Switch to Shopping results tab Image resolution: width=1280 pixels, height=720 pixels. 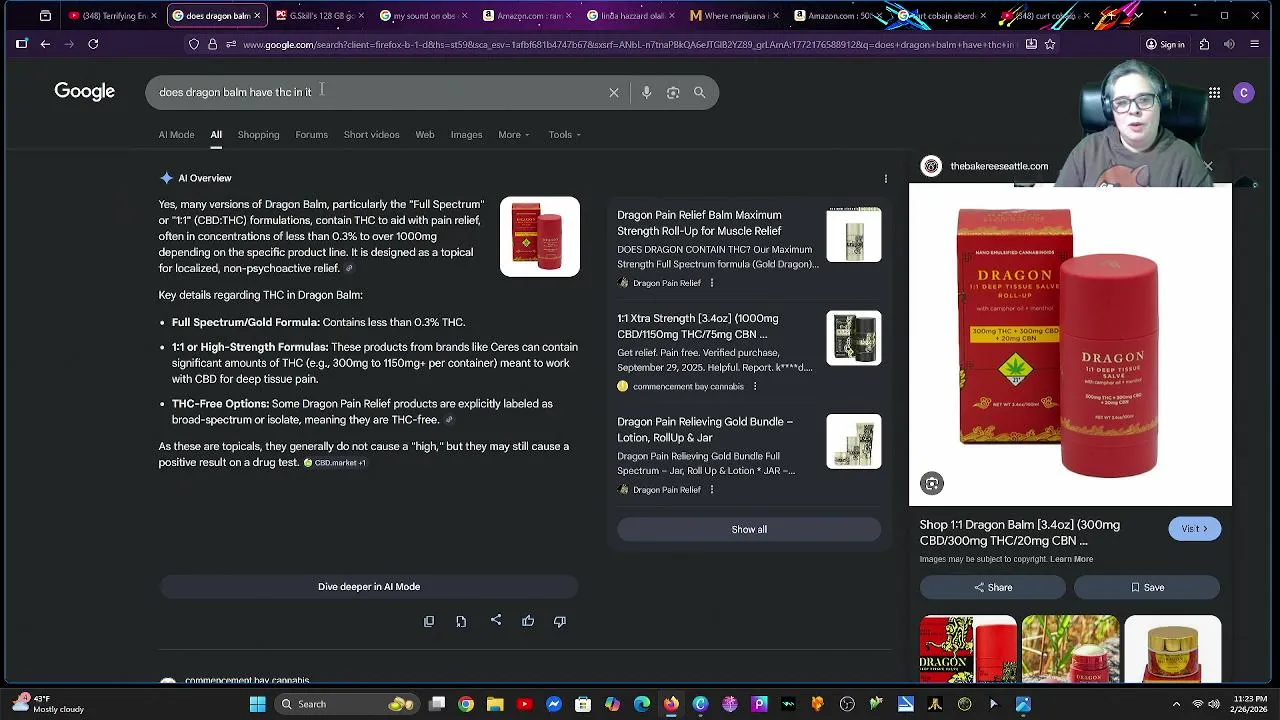(258, 135)
